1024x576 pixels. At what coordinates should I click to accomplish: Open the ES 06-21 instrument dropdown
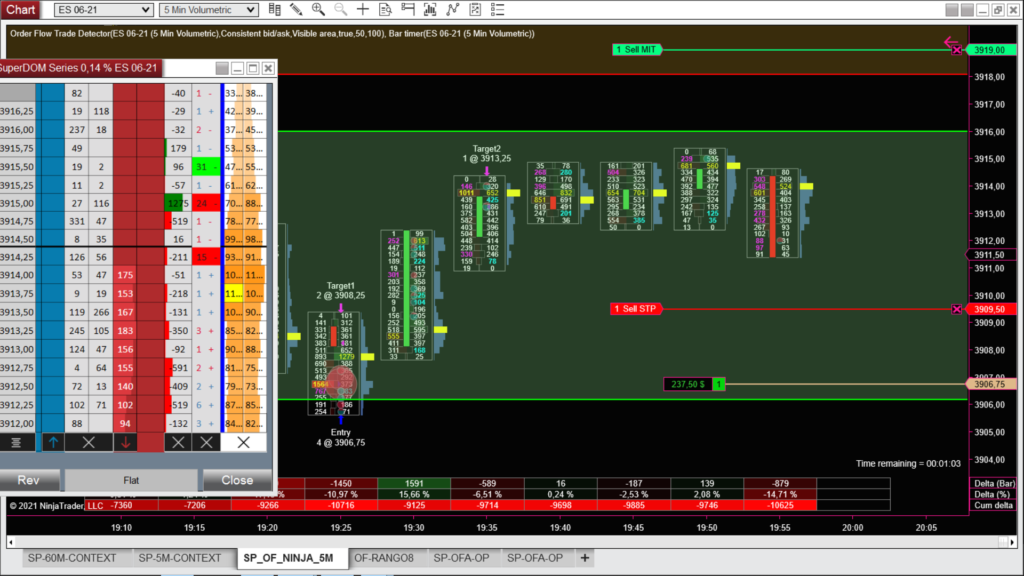(x=103, y=10)
